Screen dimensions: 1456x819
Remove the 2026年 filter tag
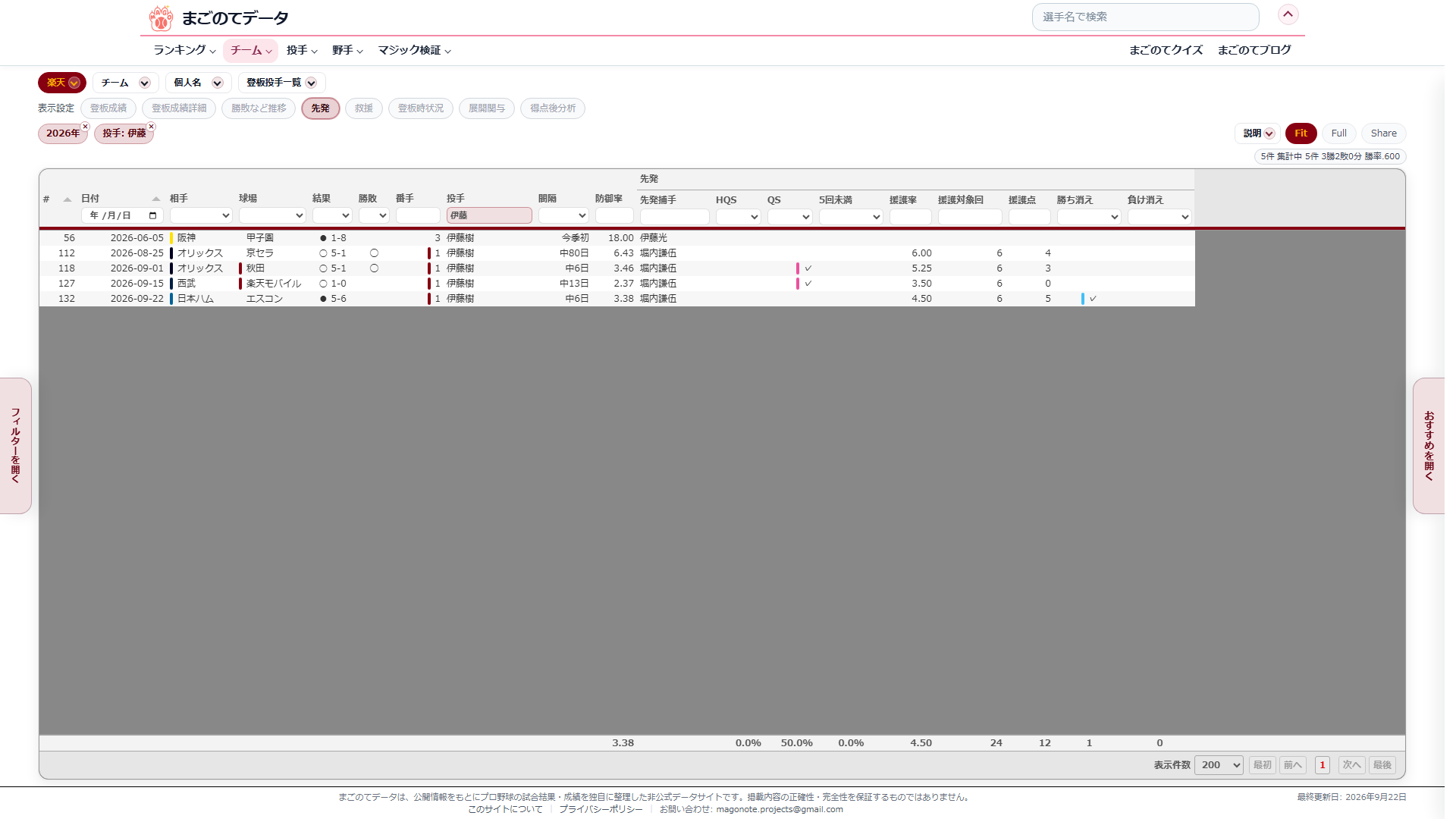85,127
